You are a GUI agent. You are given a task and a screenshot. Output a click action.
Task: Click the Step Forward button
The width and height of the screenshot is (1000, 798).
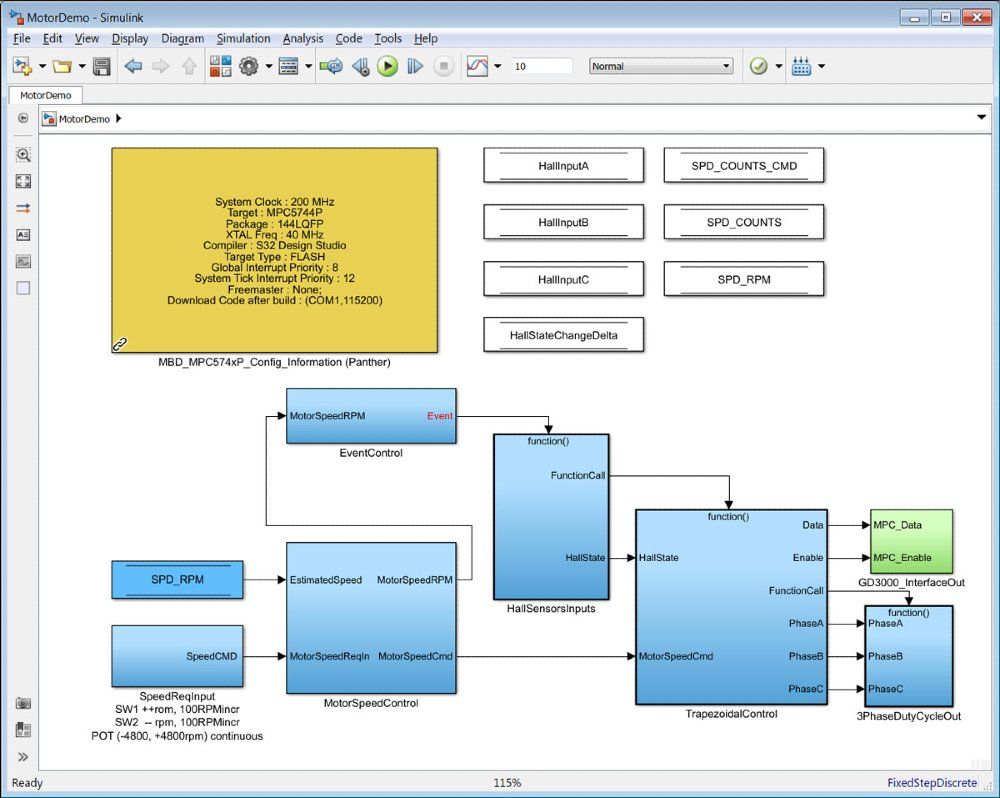[415, 66]
